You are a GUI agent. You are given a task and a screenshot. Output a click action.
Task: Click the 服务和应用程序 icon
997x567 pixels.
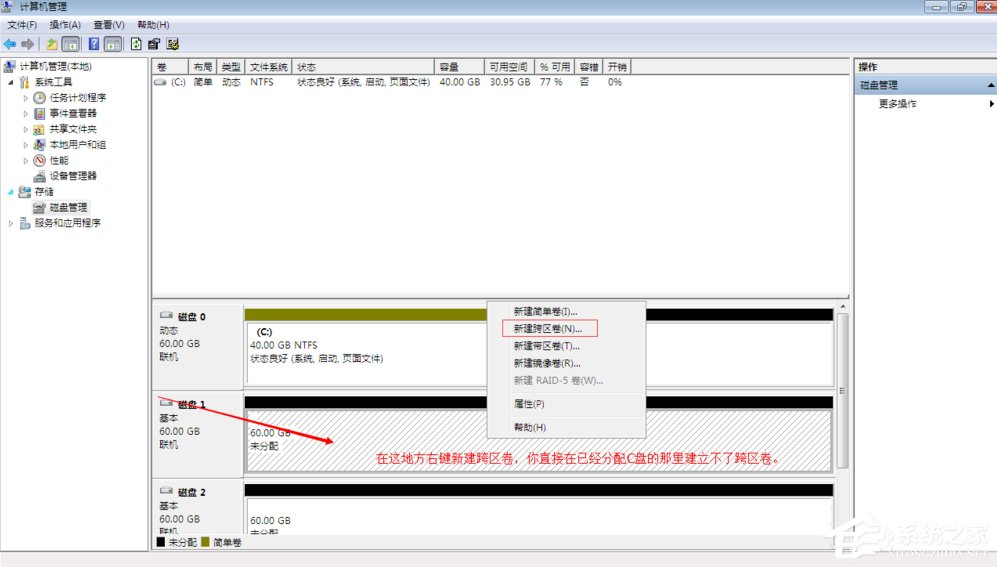pyautogui.click(x=25, y=223)
